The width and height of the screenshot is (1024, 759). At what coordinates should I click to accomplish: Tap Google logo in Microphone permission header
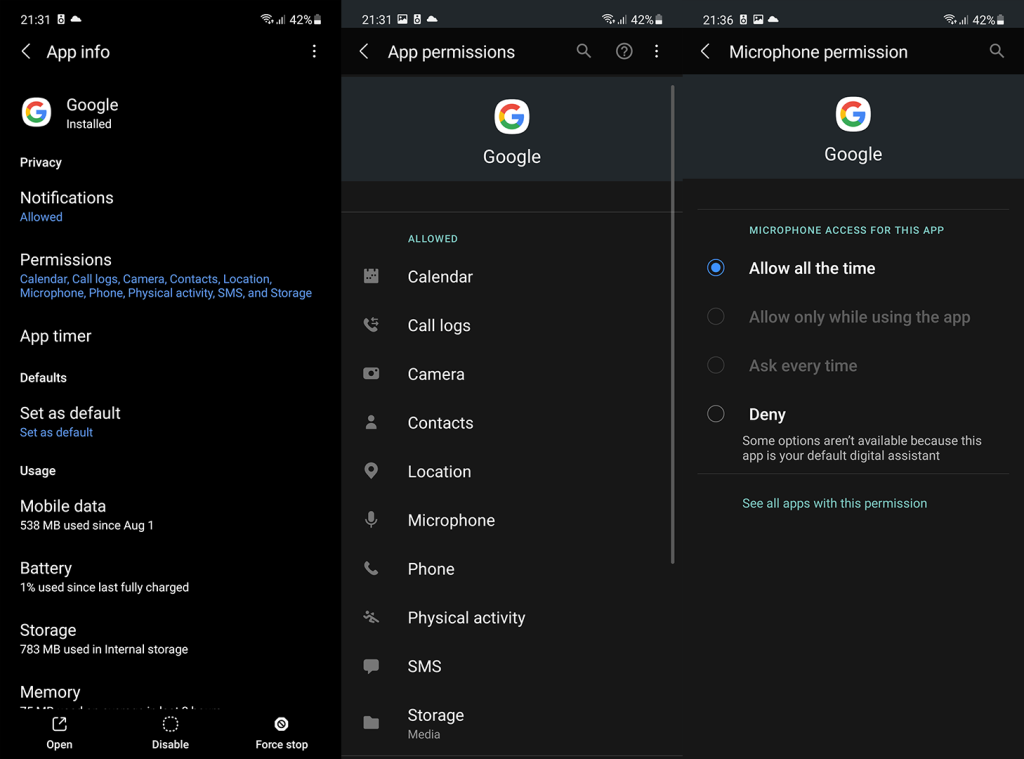tap(853, 114)
